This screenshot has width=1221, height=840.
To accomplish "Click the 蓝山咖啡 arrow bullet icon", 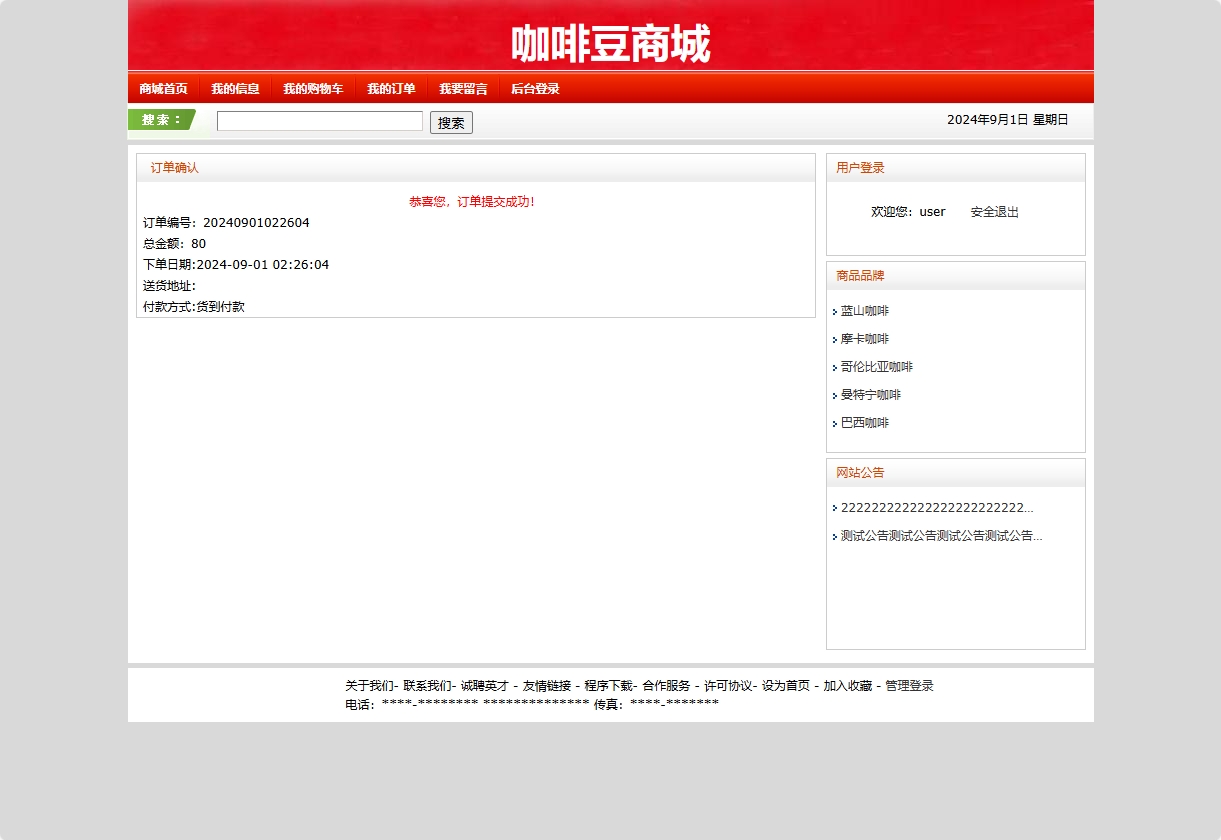I will [x=836, y=311].
